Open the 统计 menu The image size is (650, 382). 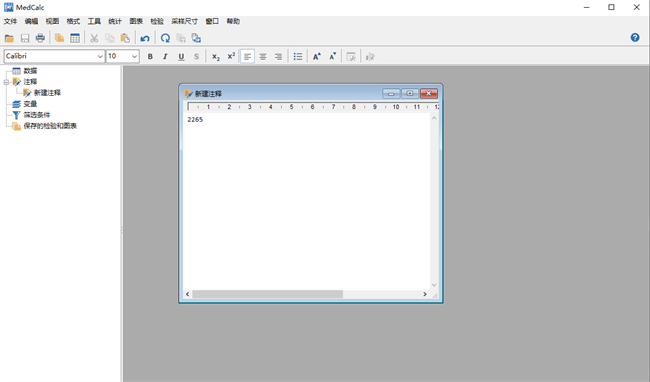[115, 21]
